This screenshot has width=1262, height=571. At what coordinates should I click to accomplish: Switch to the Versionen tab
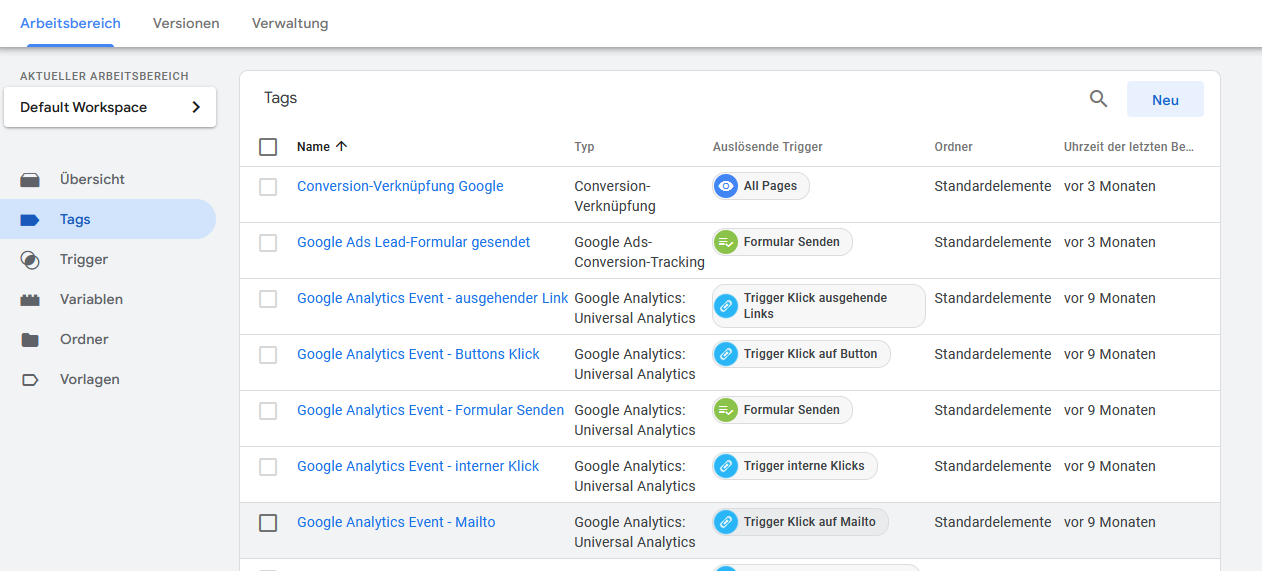coord(186,23)
